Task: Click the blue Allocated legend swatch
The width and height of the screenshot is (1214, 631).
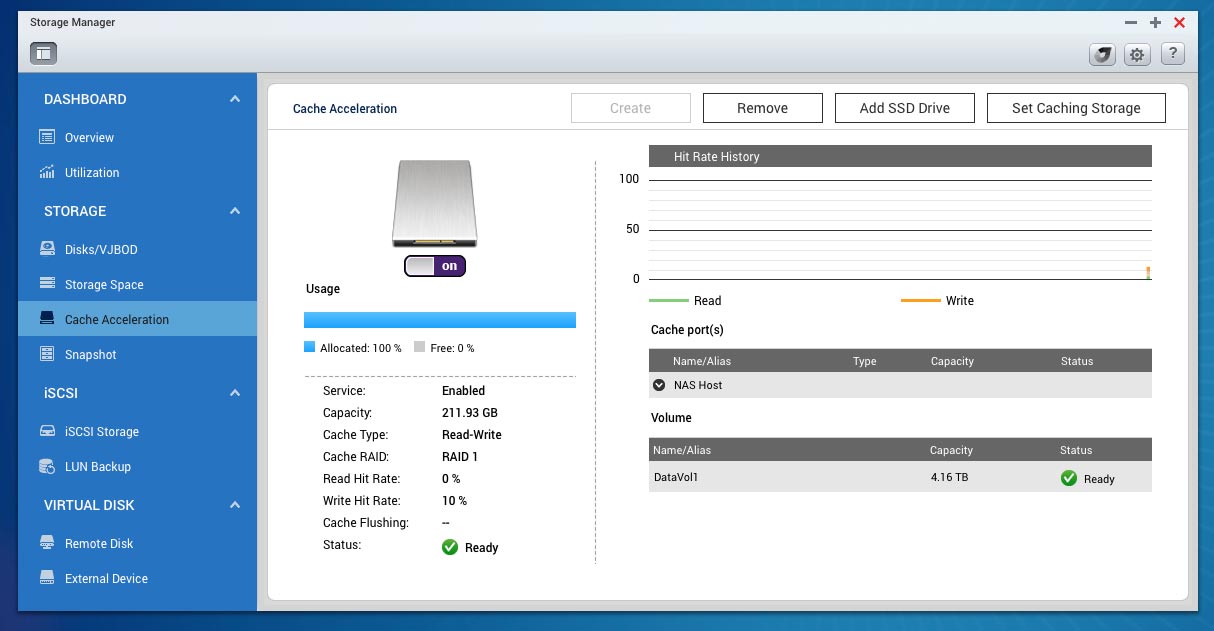Action: (309, 347)
